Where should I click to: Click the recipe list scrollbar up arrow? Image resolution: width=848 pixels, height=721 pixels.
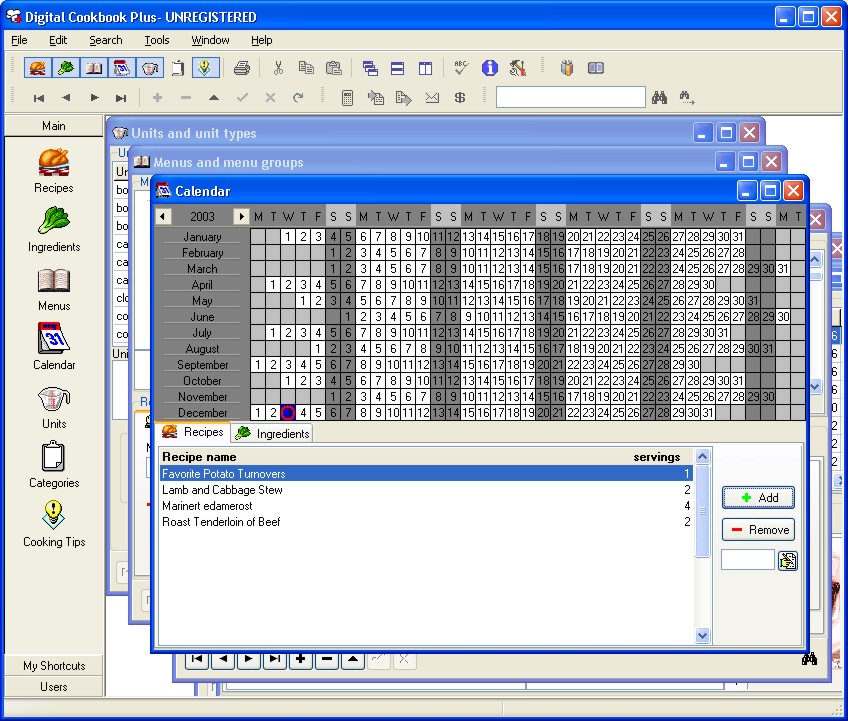703,457
